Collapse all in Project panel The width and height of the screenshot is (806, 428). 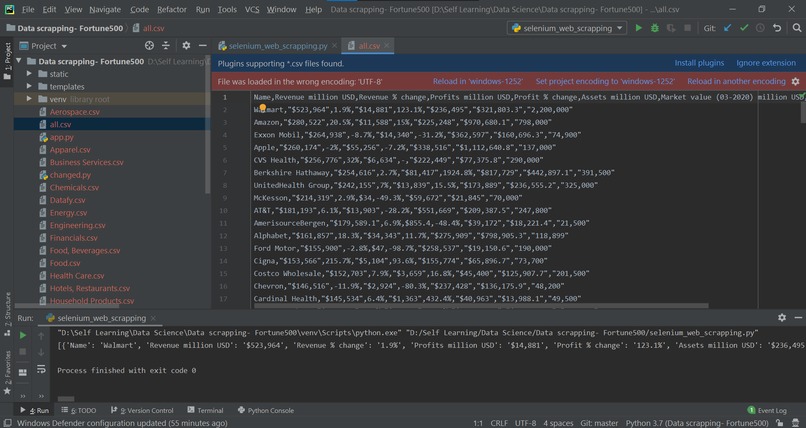pyautogui.click(x=166, y=46)
